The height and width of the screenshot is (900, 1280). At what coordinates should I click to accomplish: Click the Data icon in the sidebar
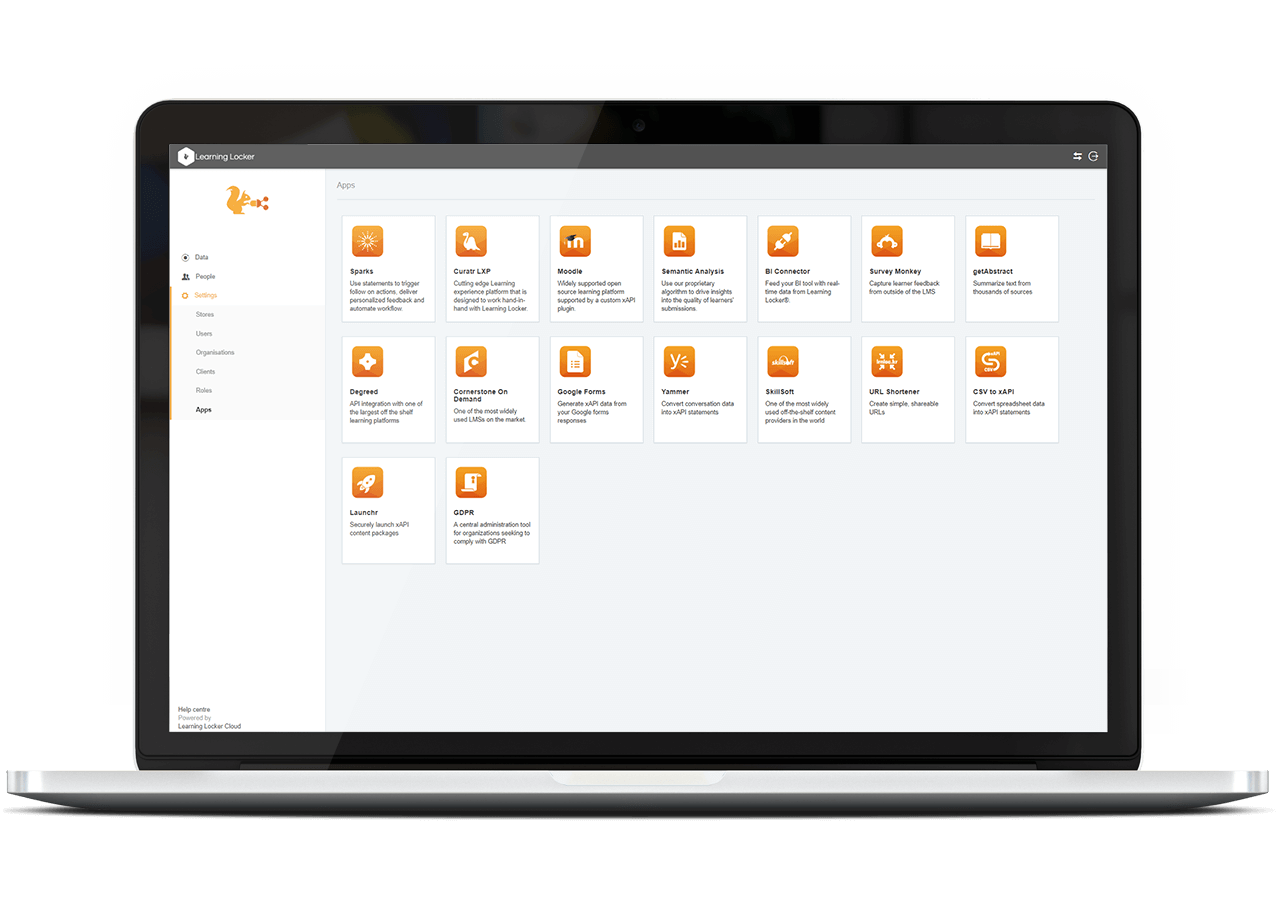(x=185, y=257)
